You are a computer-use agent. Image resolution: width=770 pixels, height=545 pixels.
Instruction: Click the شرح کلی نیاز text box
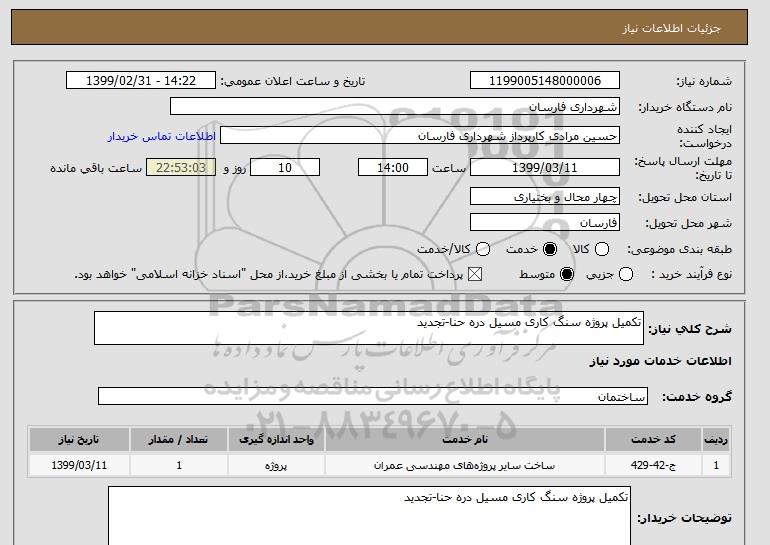point(369,328)
